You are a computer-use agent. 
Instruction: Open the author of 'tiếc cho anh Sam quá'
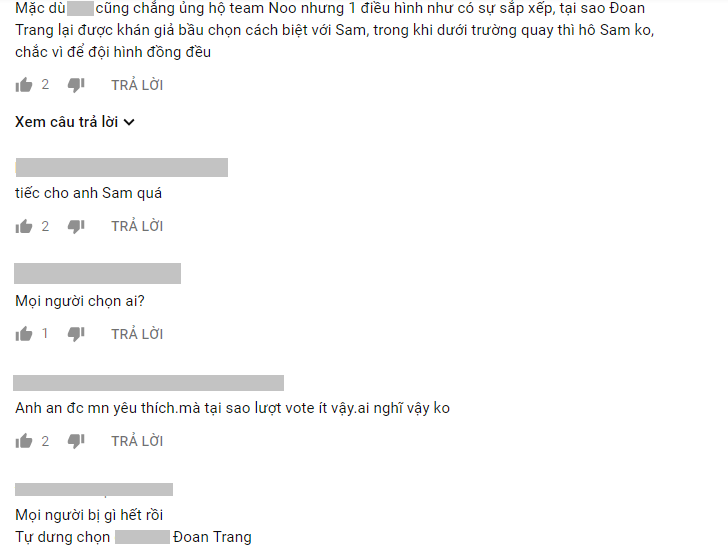tap(122, 168)
